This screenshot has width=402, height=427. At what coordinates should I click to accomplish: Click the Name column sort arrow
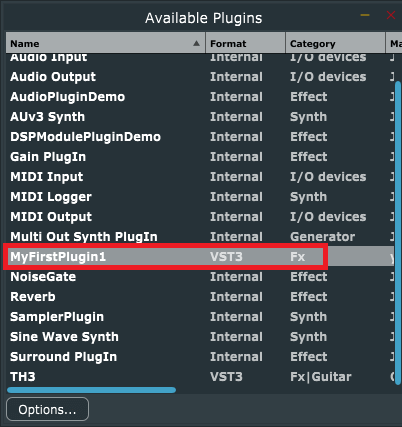click(x=196, y=43)
